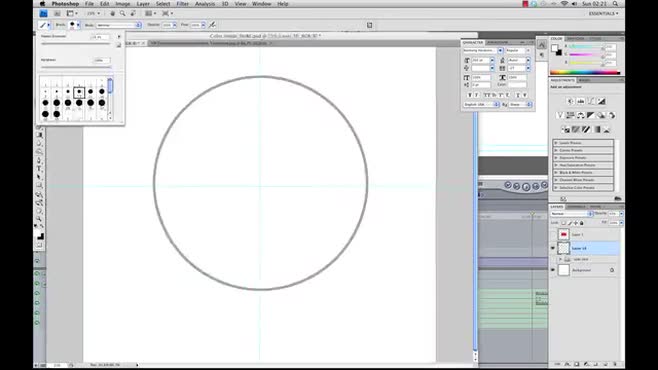Toggle faux bold in Character panel
This screenshot has width=658, height=370.
pyautogui.click(x=470, y=95)
